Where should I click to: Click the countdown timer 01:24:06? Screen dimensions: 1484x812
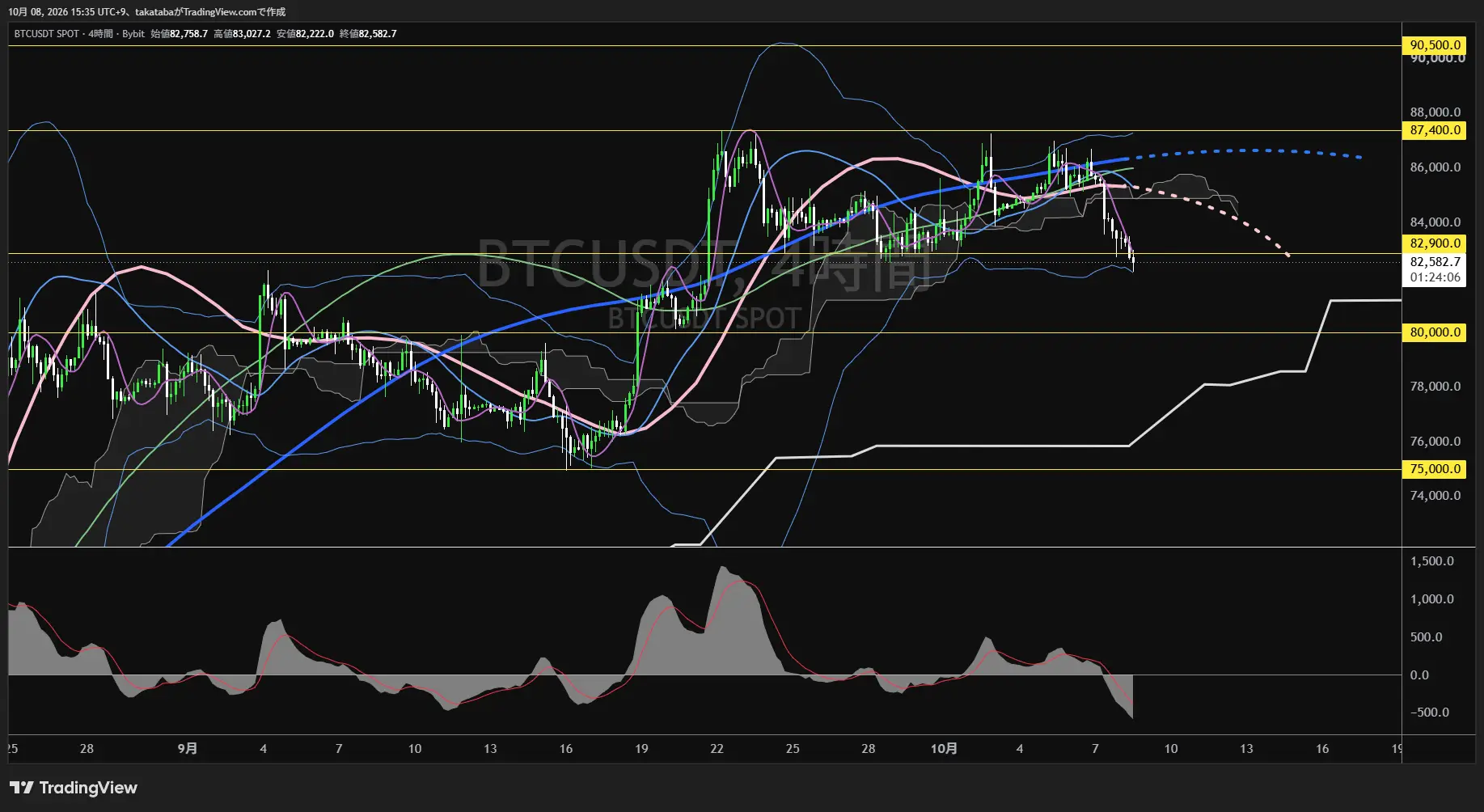click(1435, 277)
